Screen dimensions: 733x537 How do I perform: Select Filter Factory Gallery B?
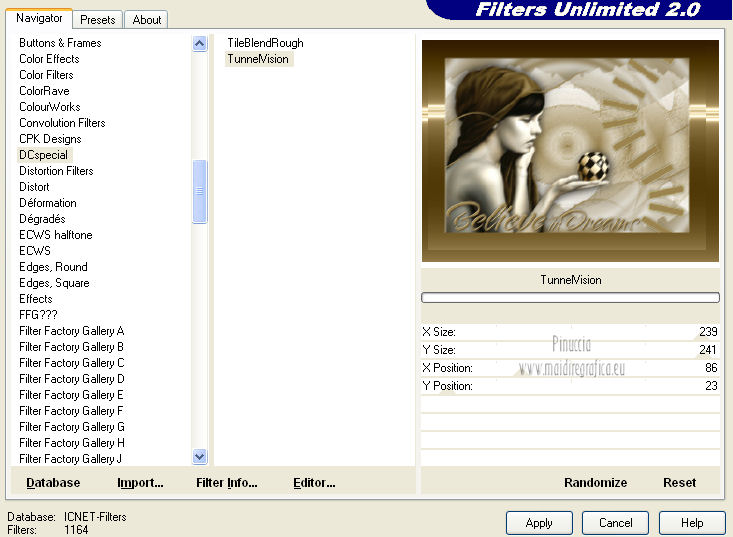click(x=72, y=347)
